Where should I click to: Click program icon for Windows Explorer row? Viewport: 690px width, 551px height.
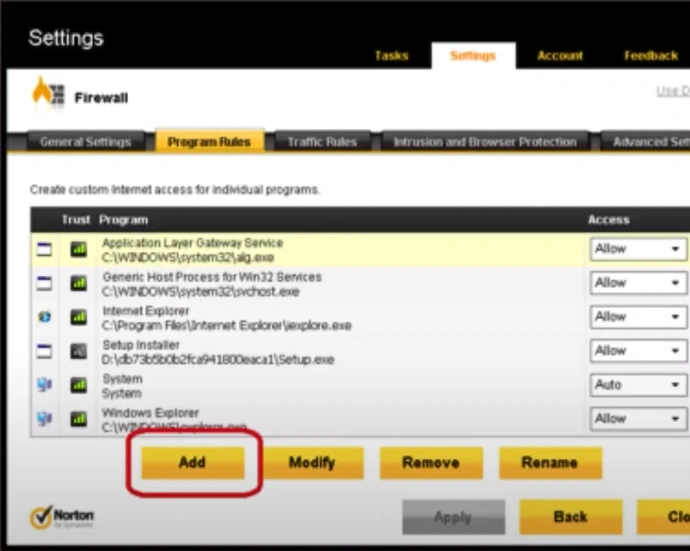[44, 419]
